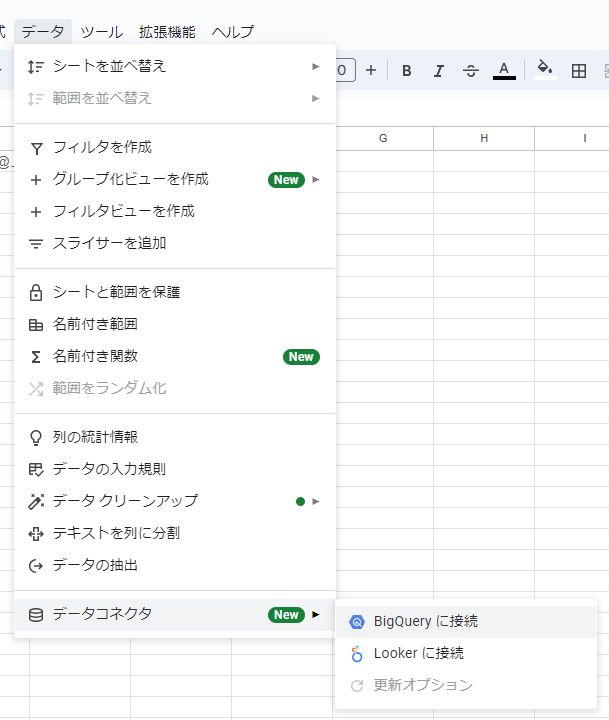Click the font size input box
The image size is (609, 720).
(345, 70)
